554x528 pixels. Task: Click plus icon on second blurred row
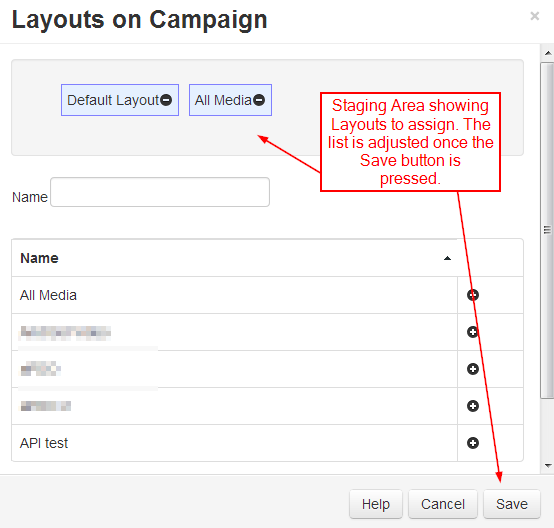pyautogui.click(x=472, y=369)
